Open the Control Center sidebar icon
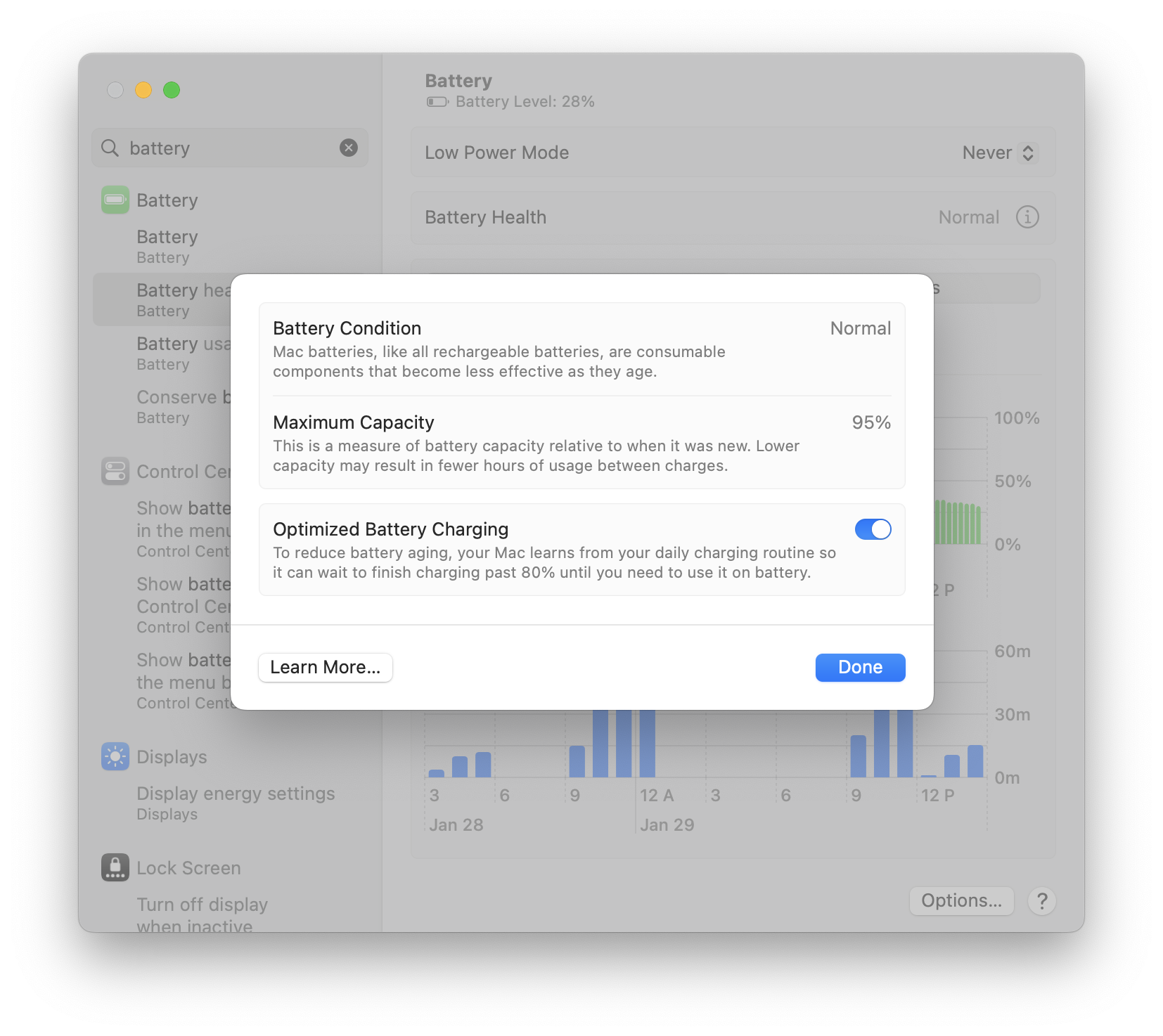 [x=115, y=471]
